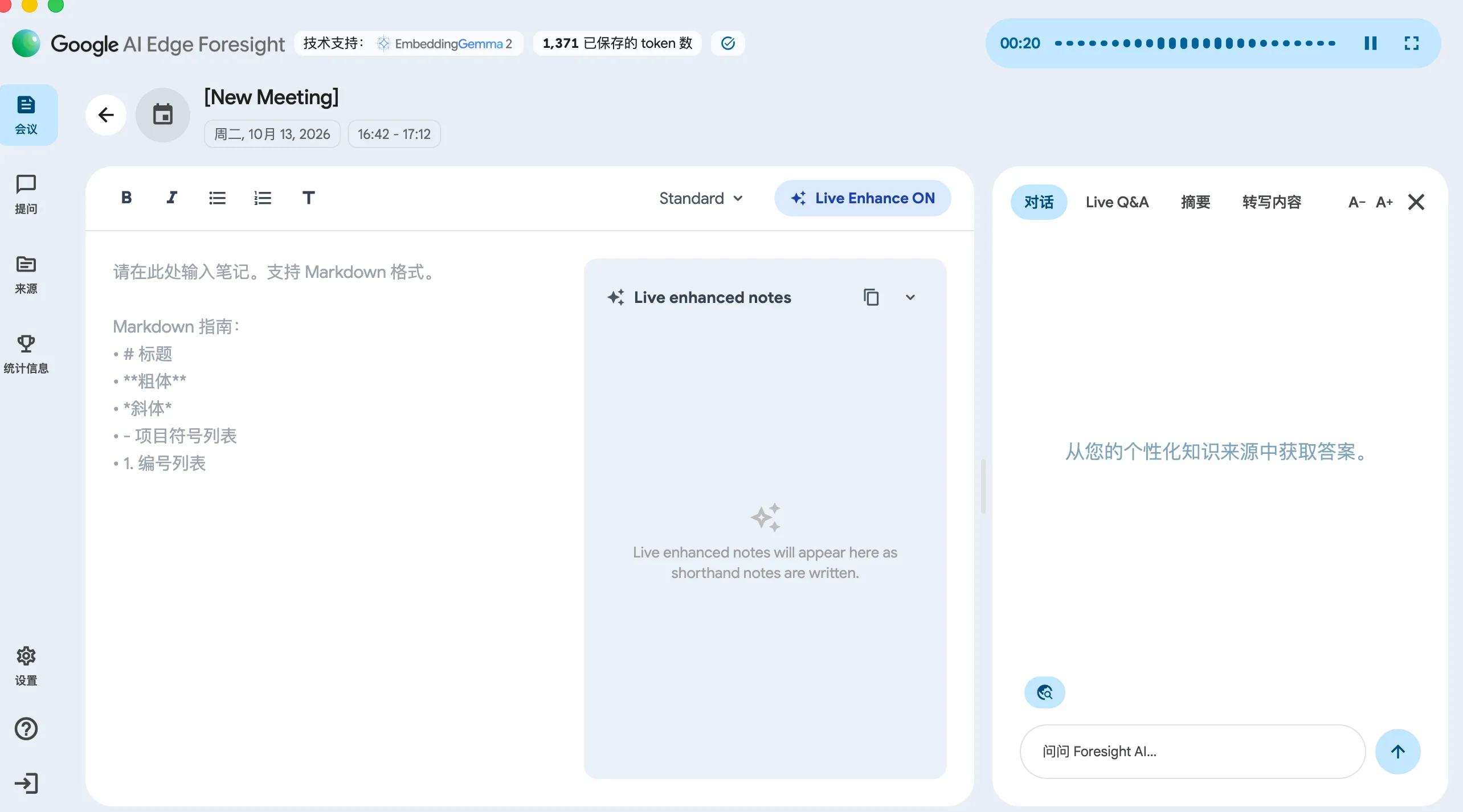Open the Standard dropdown
1463x812 pixels.
(x=701, y=198)
